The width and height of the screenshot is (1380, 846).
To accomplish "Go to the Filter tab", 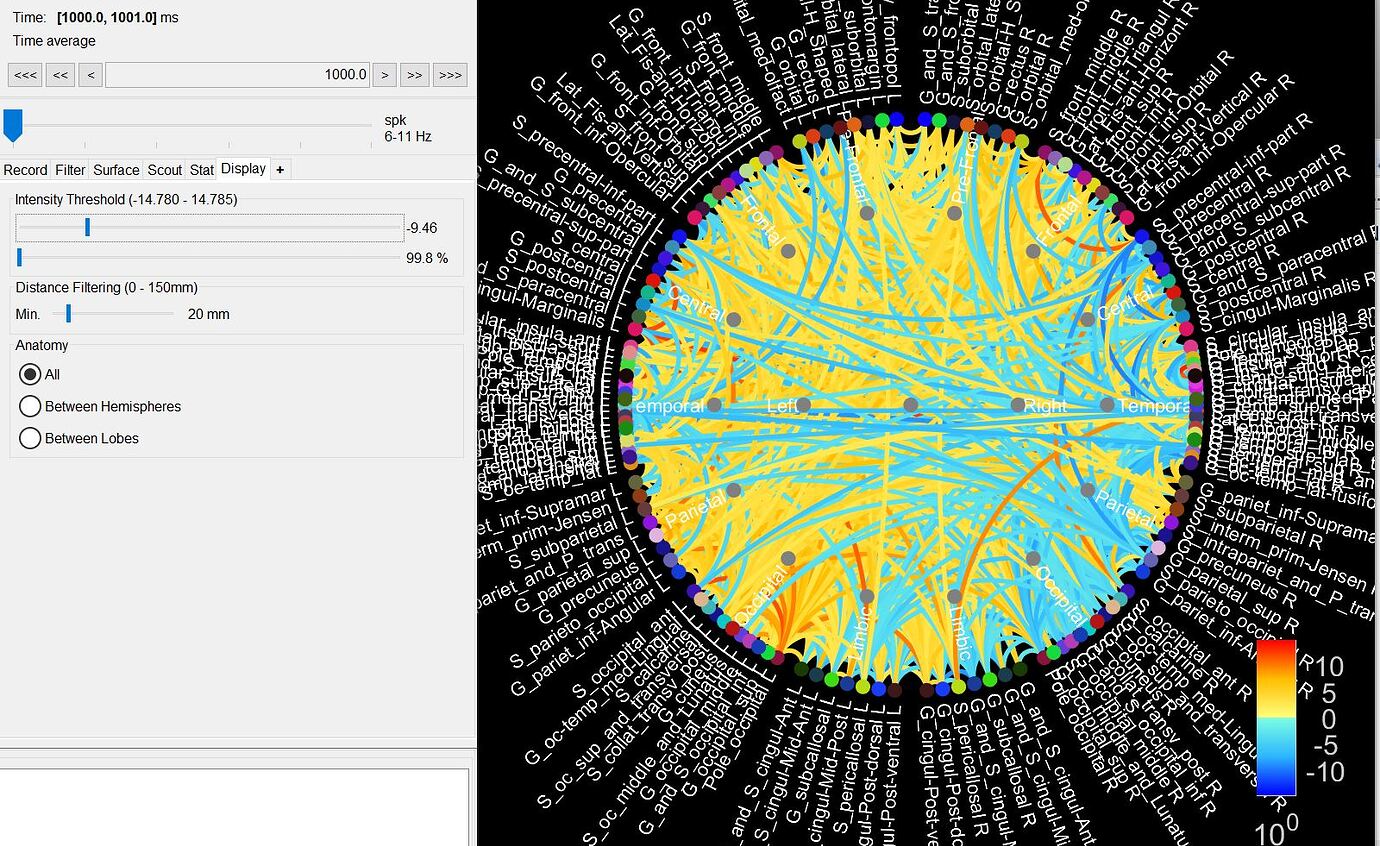I will point(70,170).
